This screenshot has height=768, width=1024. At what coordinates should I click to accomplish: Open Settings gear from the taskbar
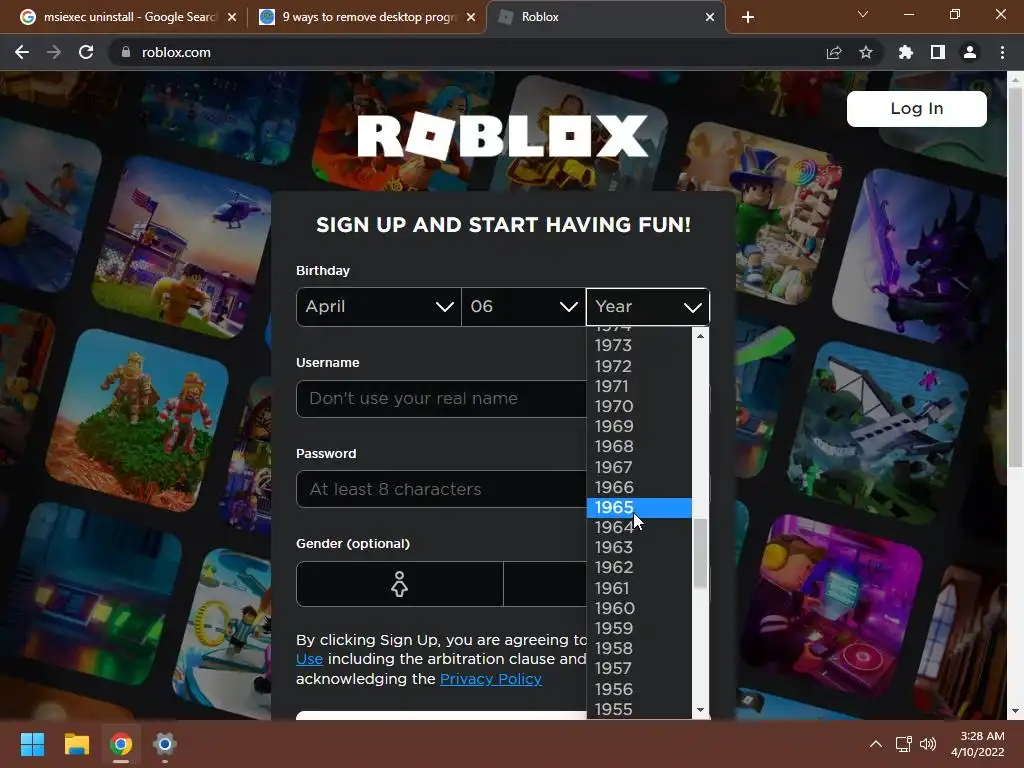[x=165, y=744]
